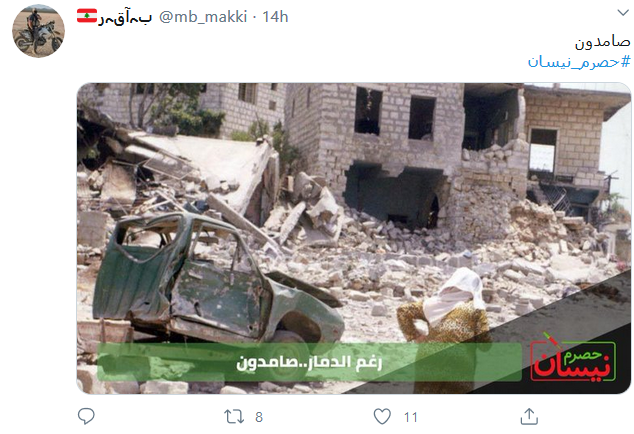
Task: Retweet the post using the retweet arrows icon
Action: [x=234, y=416]
